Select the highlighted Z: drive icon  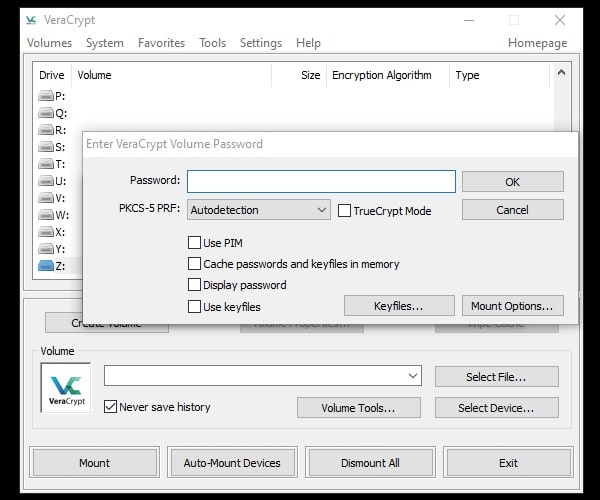tap(46, 266)
